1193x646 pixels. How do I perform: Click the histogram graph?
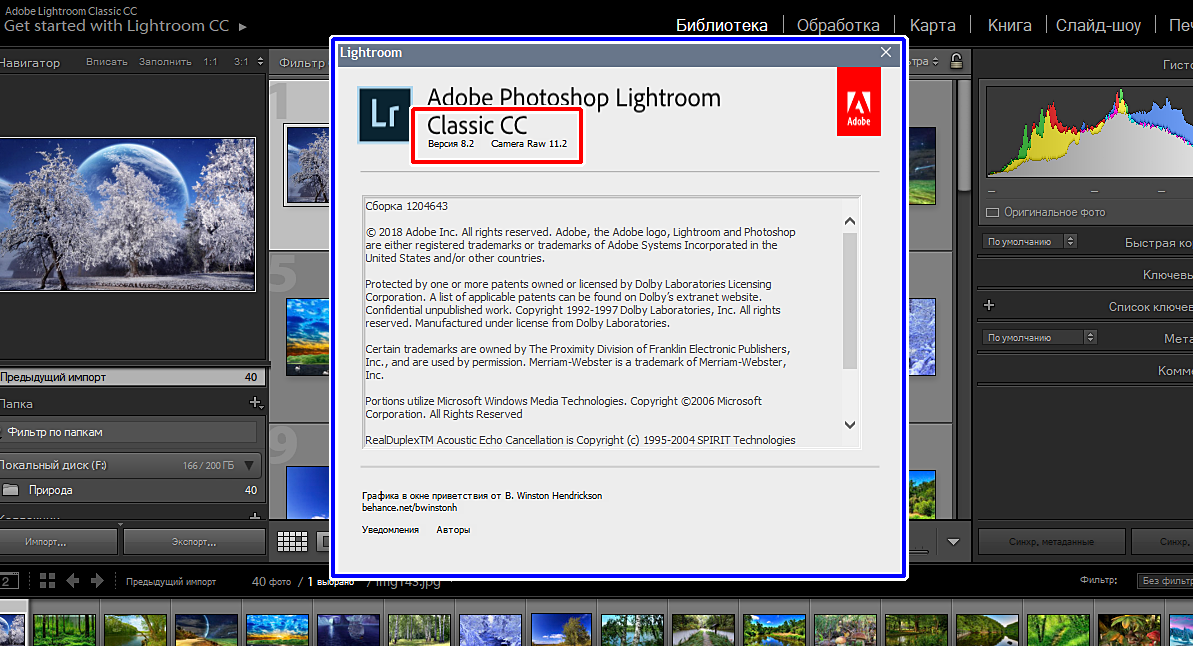coord(1090,132)
